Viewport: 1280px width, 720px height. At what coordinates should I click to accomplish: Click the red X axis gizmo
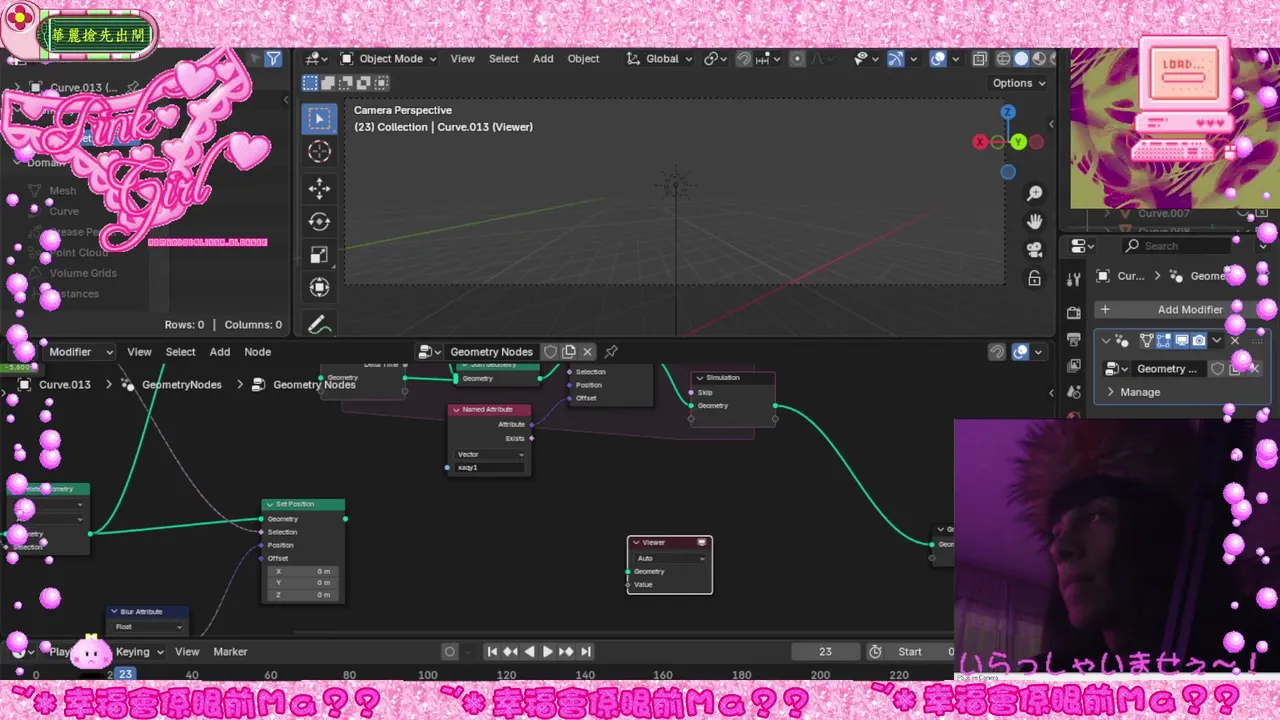click(x=980, y=142)
